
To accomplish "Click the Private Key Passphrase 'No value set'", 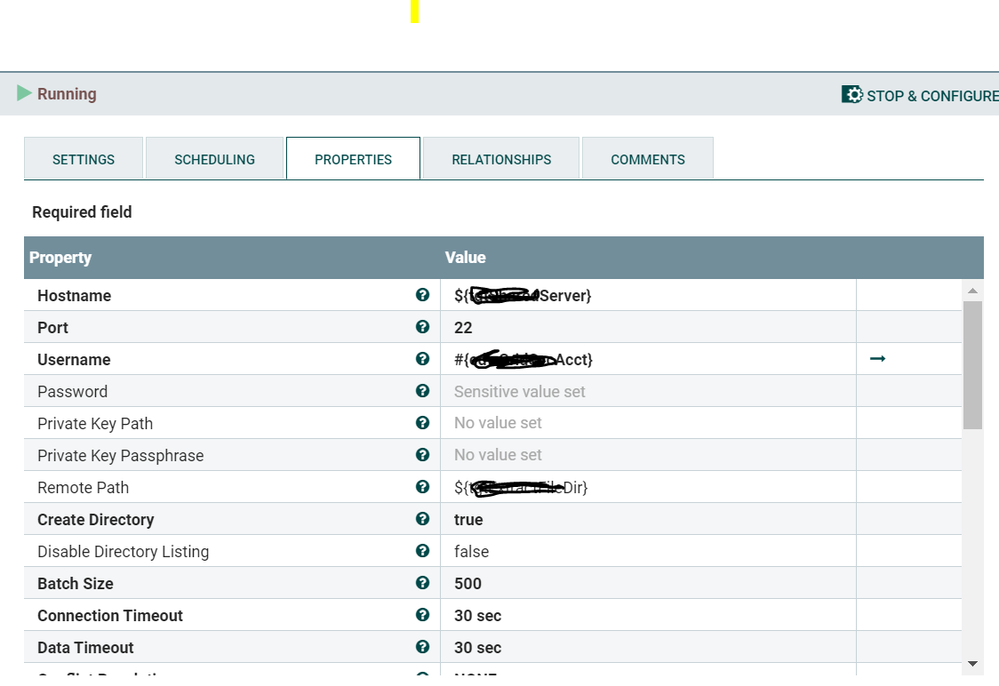I will [x=498, y=455].
